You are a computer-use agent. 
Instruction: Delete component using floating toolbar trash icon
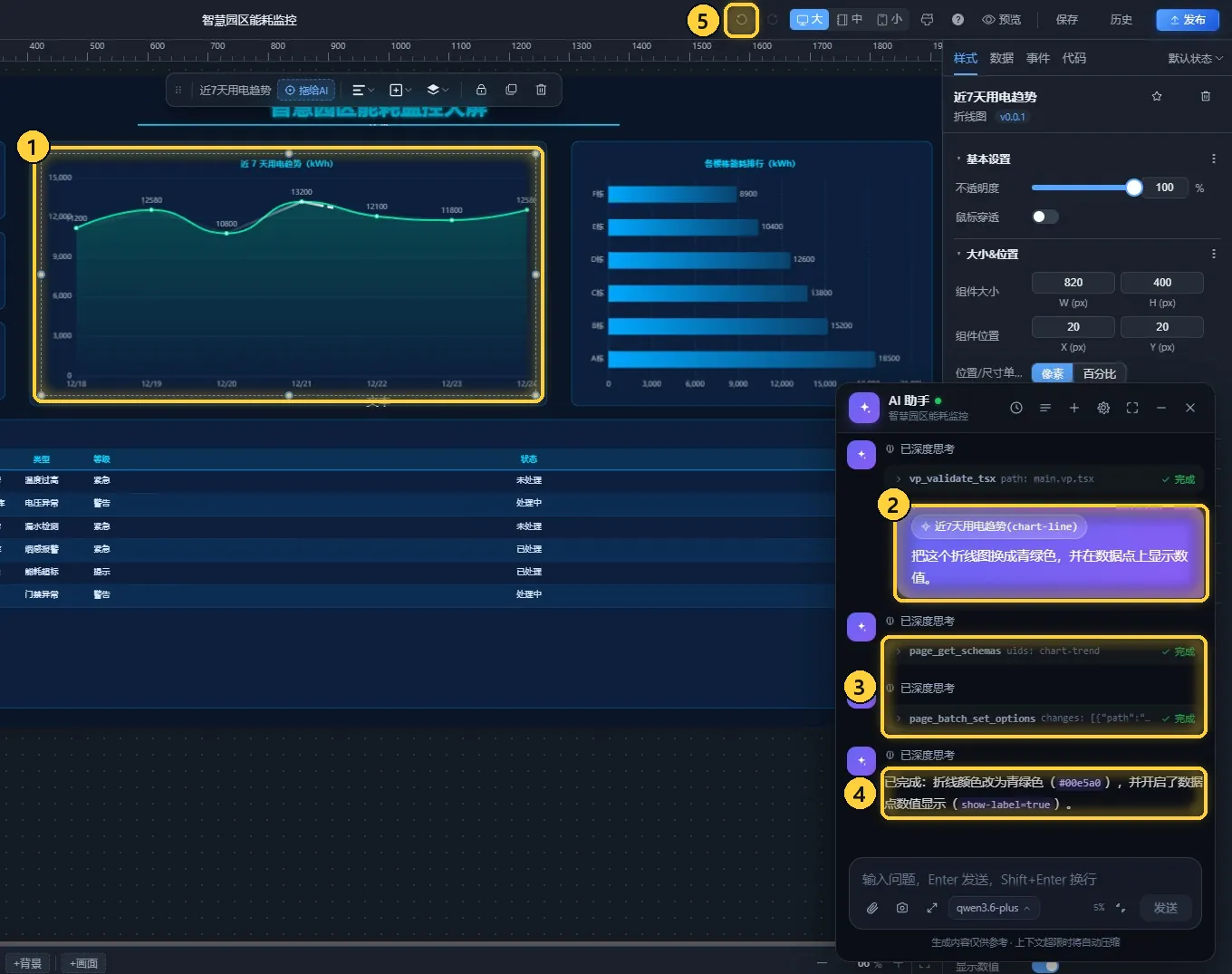541,90
